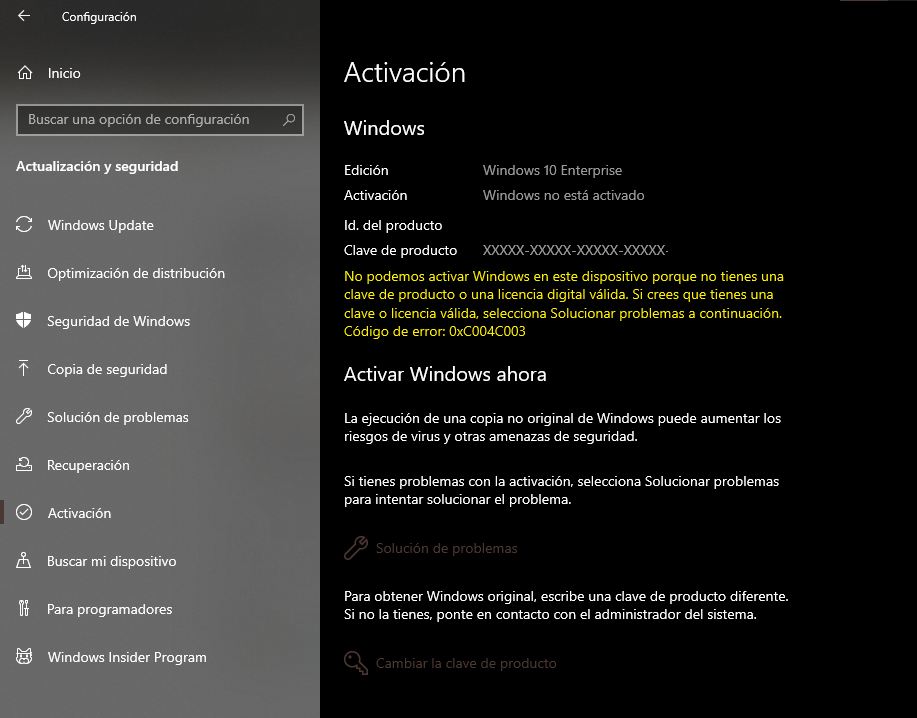Click the Recuperación icon

(x=24, y=464)
